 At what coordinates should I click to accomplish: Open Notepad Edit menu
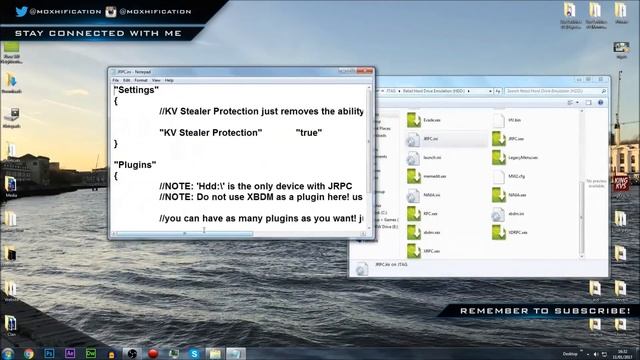(x=127, y=80)
